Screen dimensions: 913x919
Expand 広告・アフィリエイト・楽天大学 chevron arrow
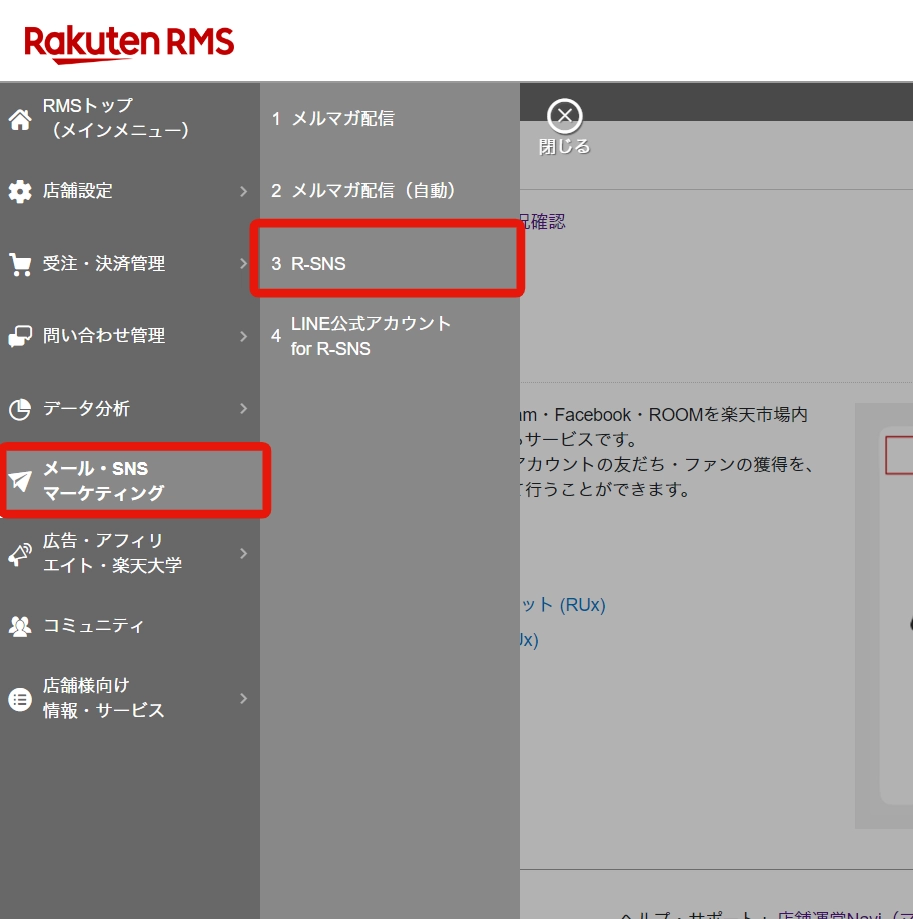243,553
